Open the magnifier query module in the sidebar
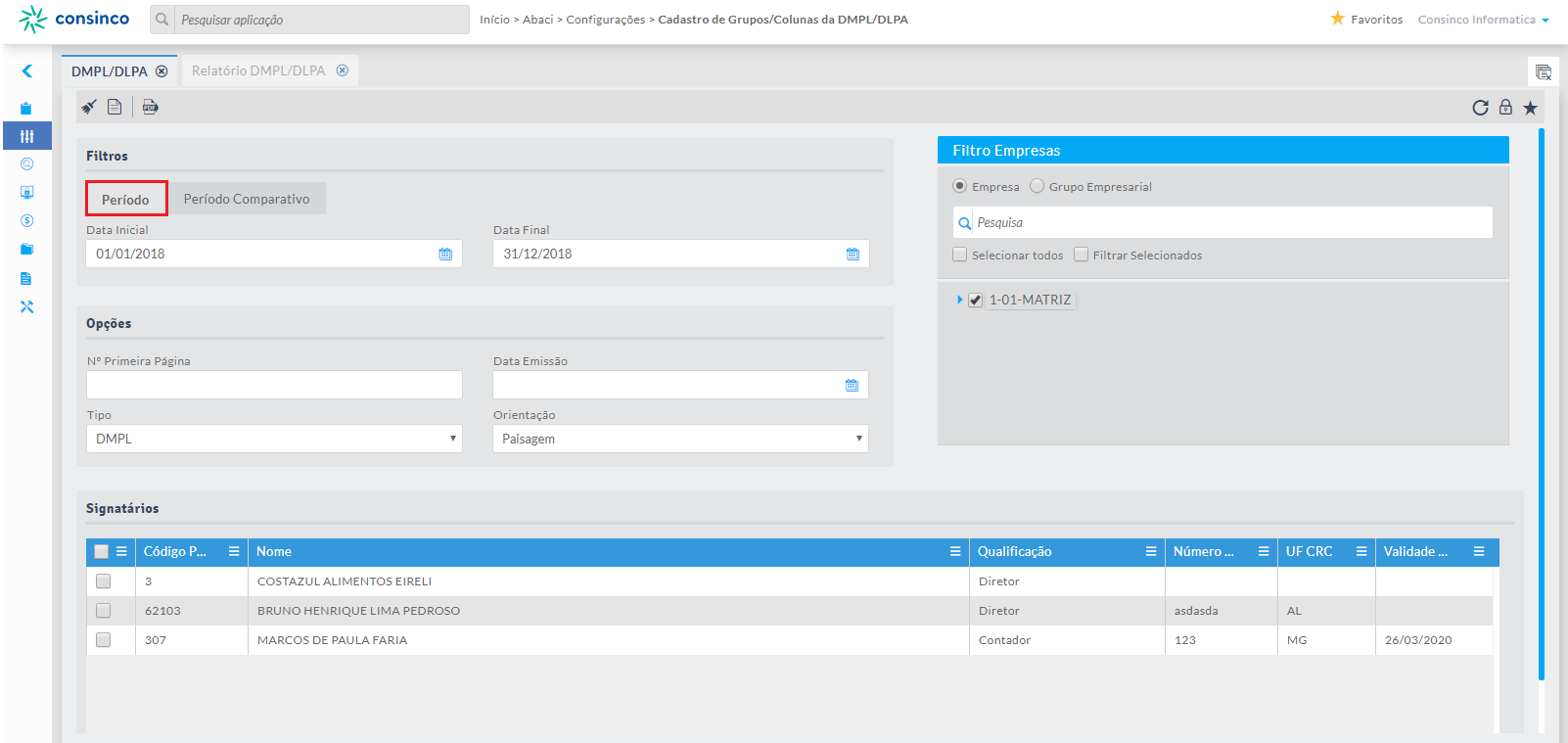The width and height of the screenshot is (1568, 743). coord(26,164)
